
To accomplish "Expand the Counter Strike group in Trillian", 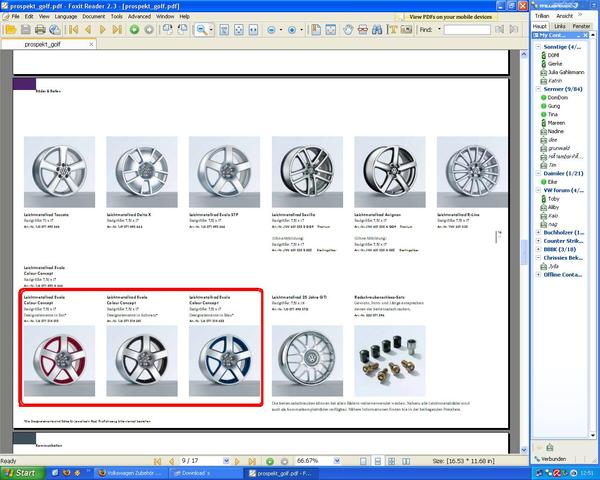I will (538, 241).
